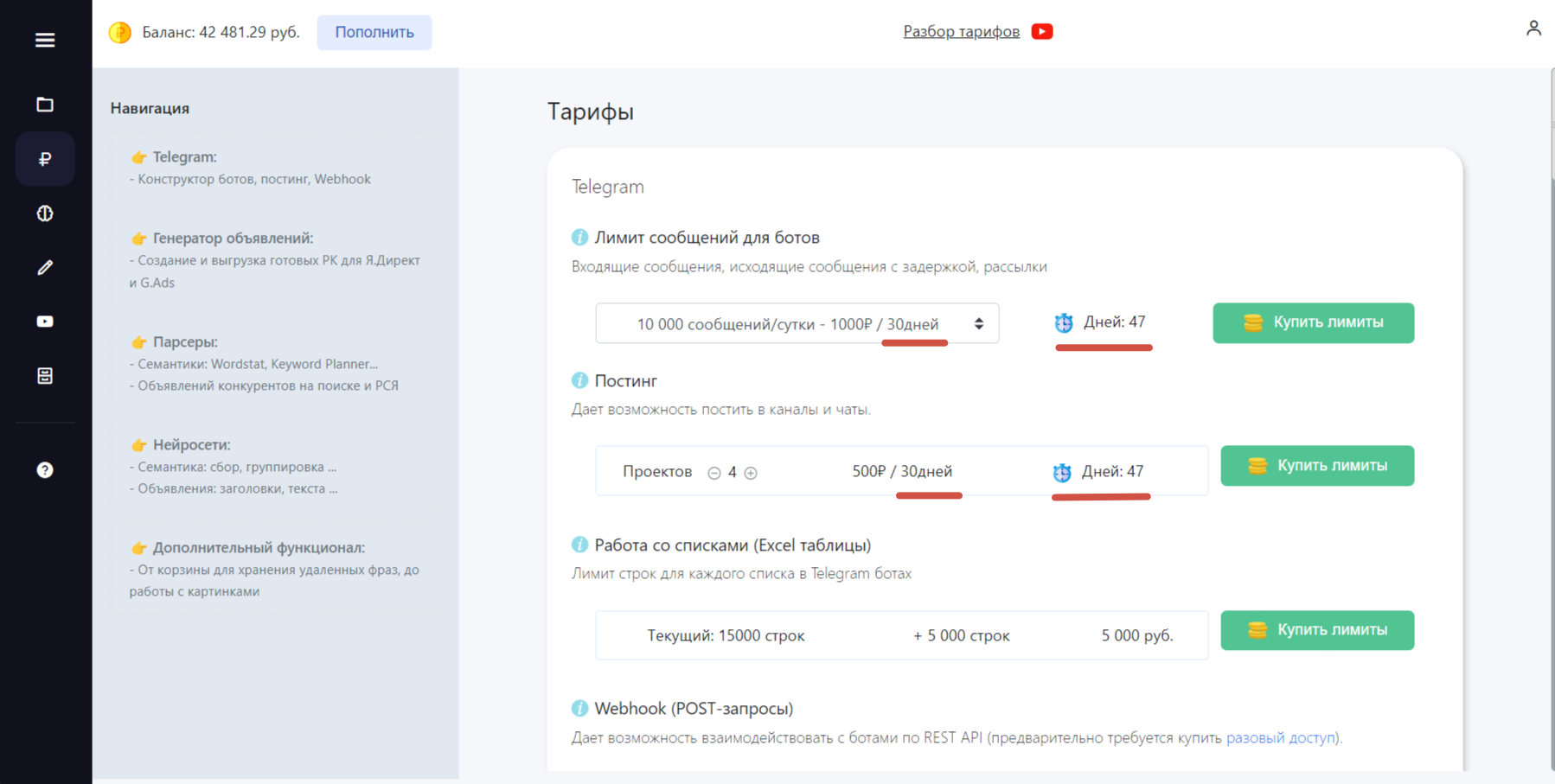Go to Нейросети navigation section

pos(275,466)
